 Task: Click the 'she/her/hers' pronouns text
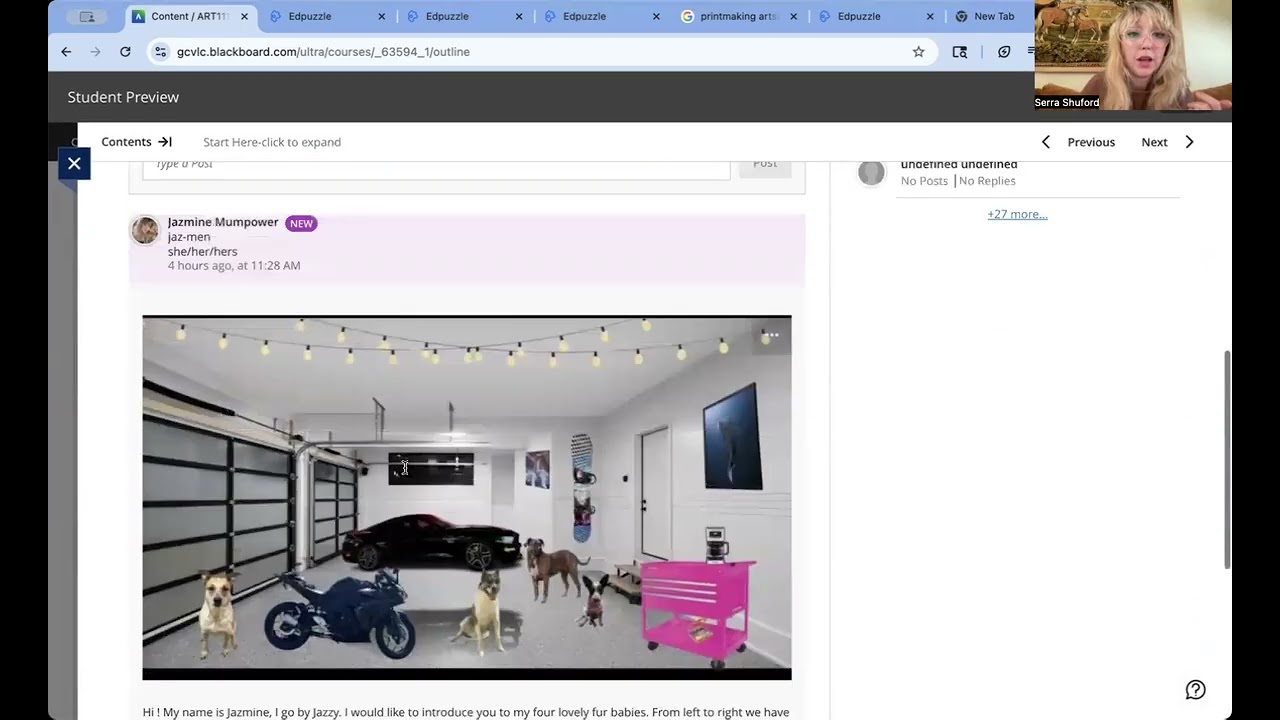(202, 251)
